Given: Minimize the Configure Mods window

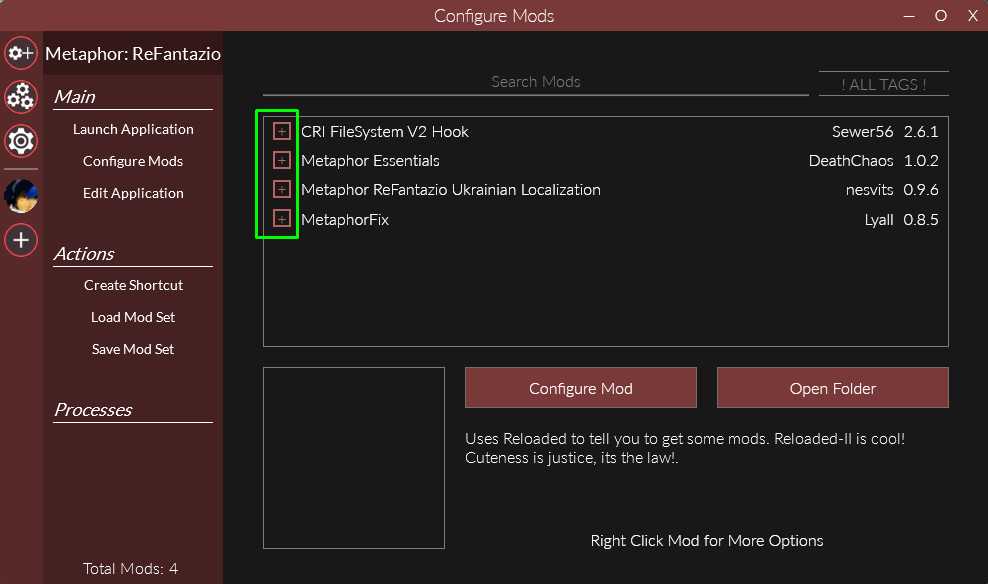Looking at the screenshot, I should point(909,16).
